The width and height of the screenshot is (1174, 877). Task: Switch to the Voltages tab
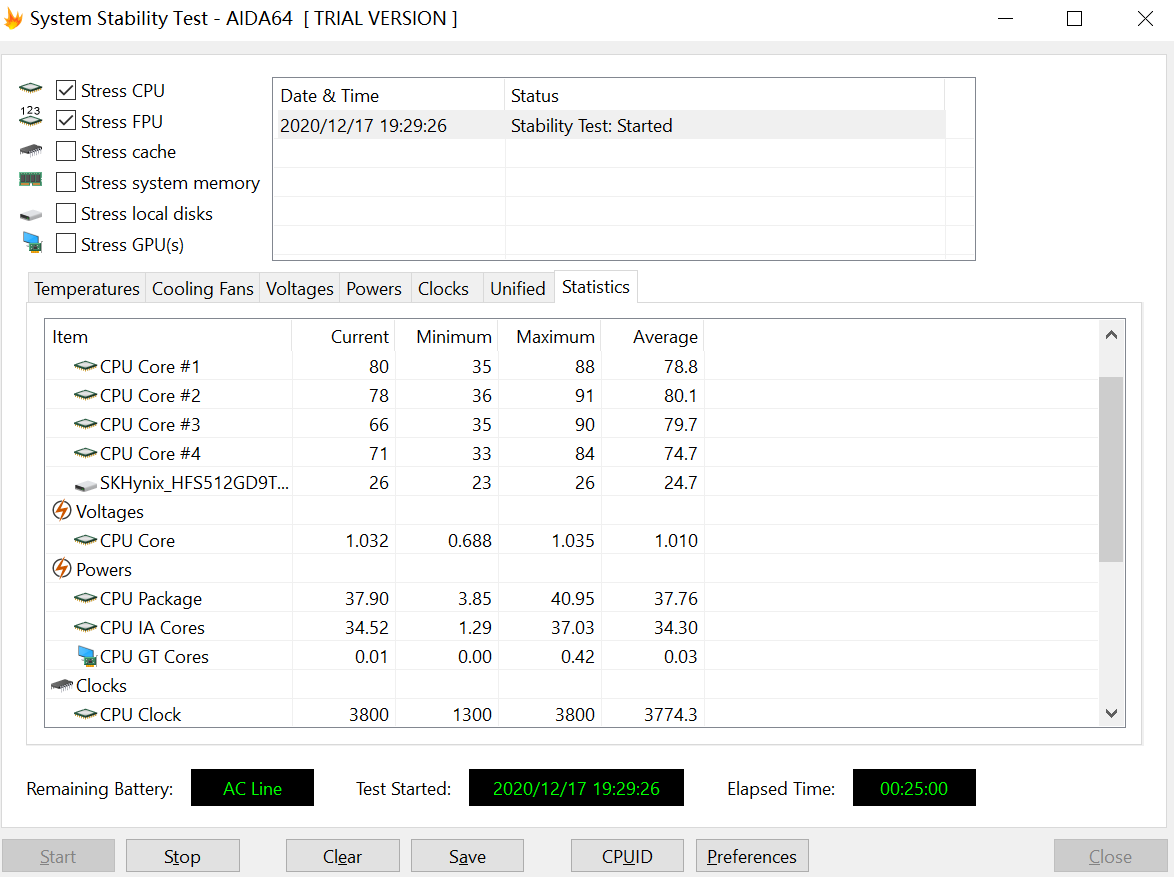(299, 288)
